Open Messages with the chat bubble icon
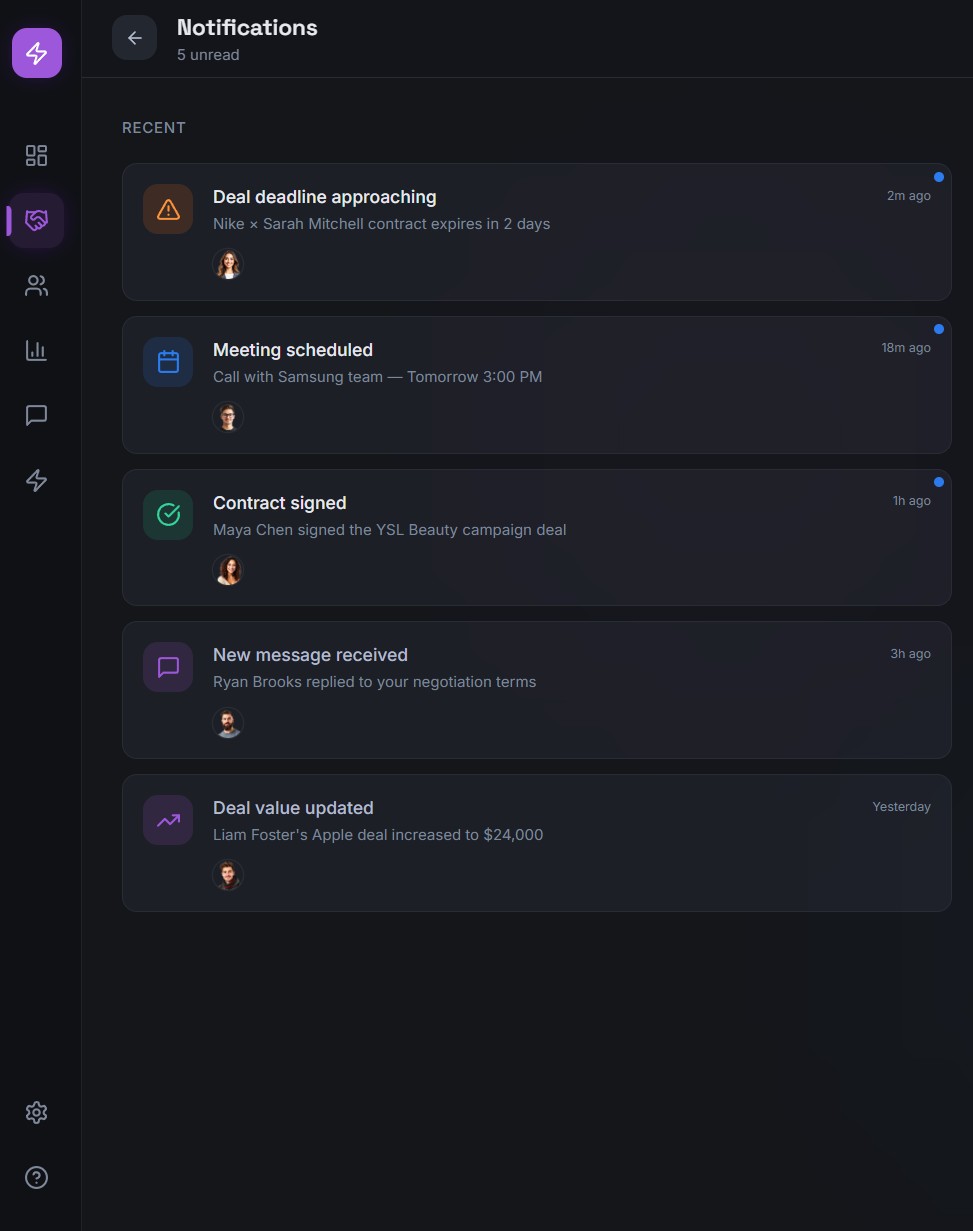The width and height of the screenshot is (973, 1231). tap(36, 415)
